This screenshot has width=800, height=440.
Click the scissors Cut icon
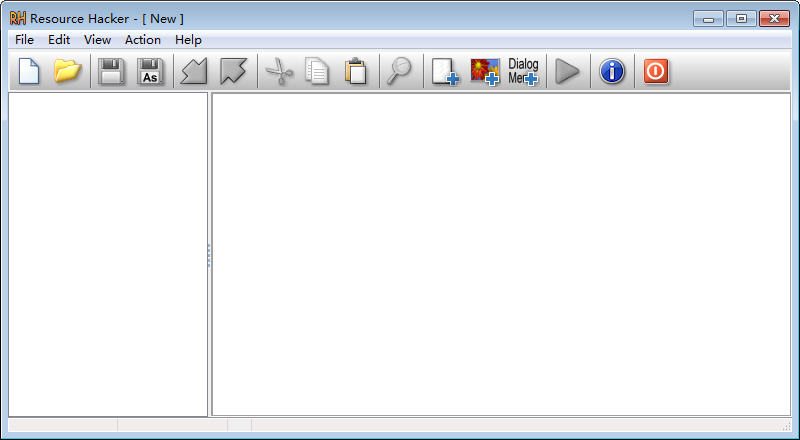point(279,71)
